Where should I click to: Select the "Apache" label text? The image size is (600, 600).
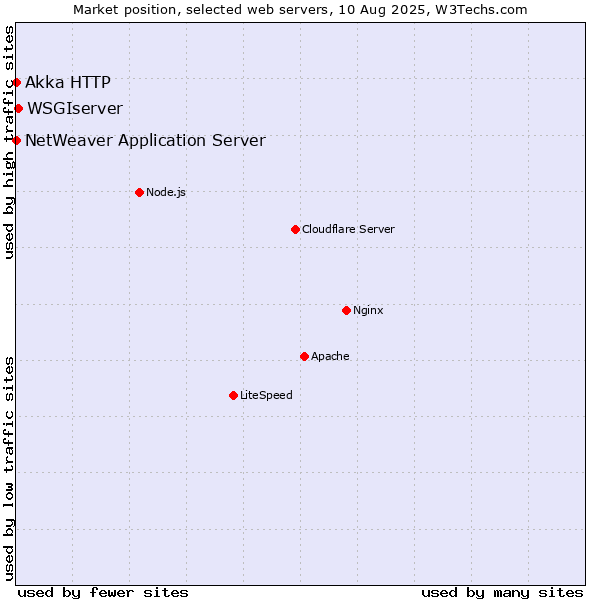[330, 357]
